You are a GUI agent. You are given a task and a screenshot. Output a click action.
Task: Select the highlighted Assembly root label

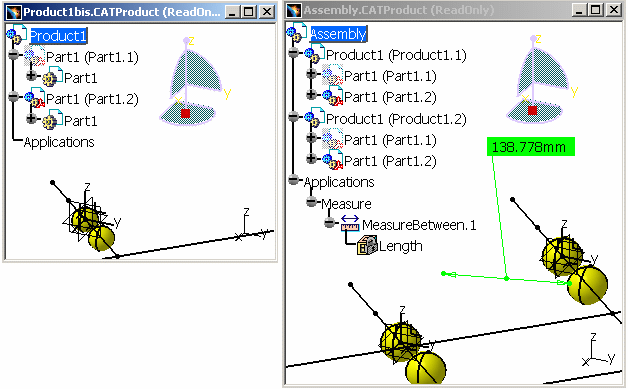coord(338,34)
